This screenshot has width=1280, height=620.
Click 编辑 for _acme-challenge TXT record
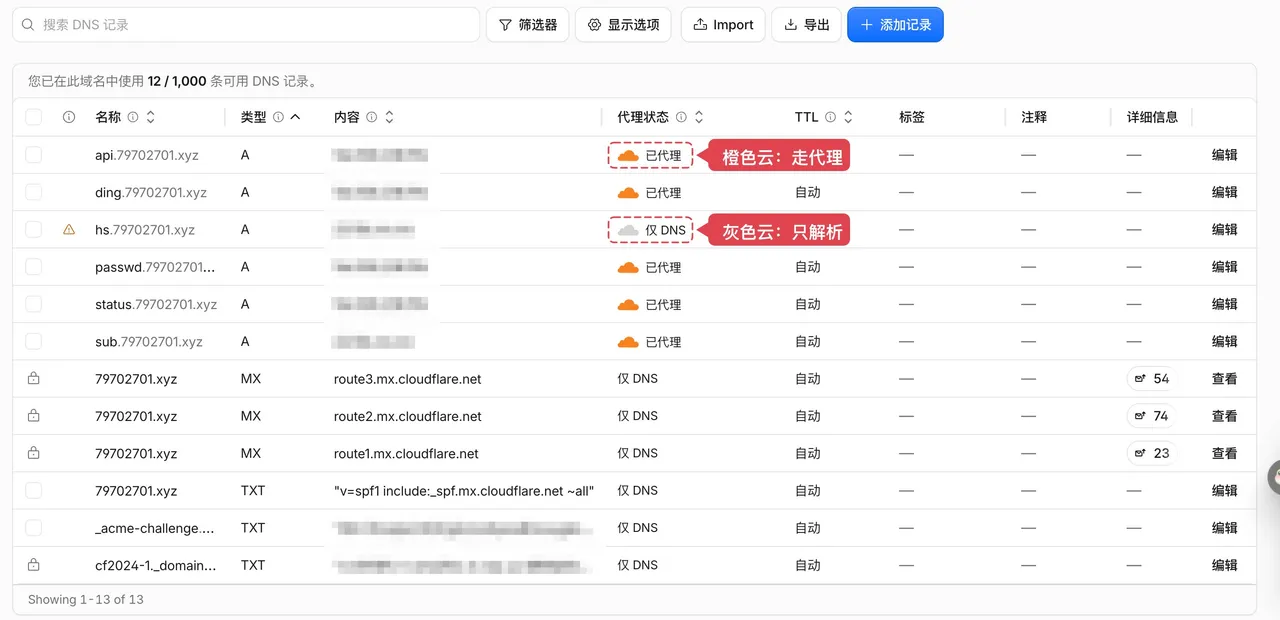[1225, 528]
